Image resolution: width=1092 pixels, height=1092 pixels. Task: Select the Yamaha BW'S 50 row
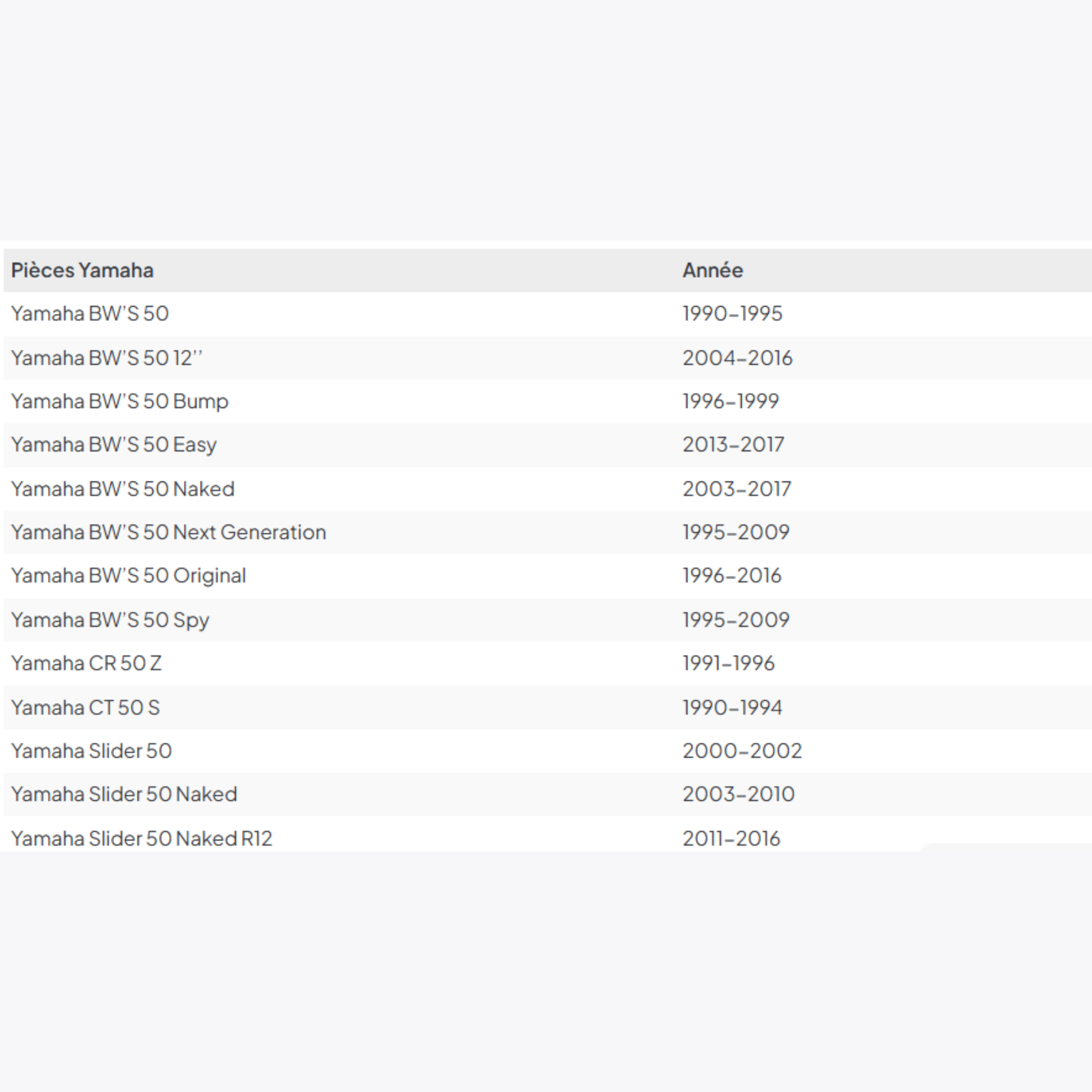pos(90,314)
